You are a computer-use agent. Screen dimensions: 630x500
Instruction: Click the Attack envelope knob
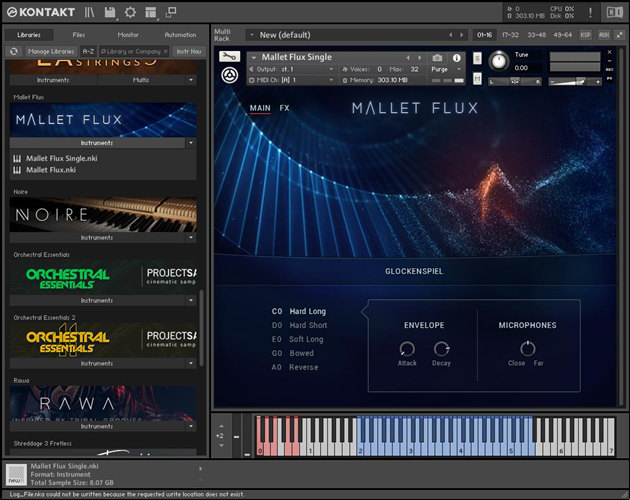click(x=407, y=349)
